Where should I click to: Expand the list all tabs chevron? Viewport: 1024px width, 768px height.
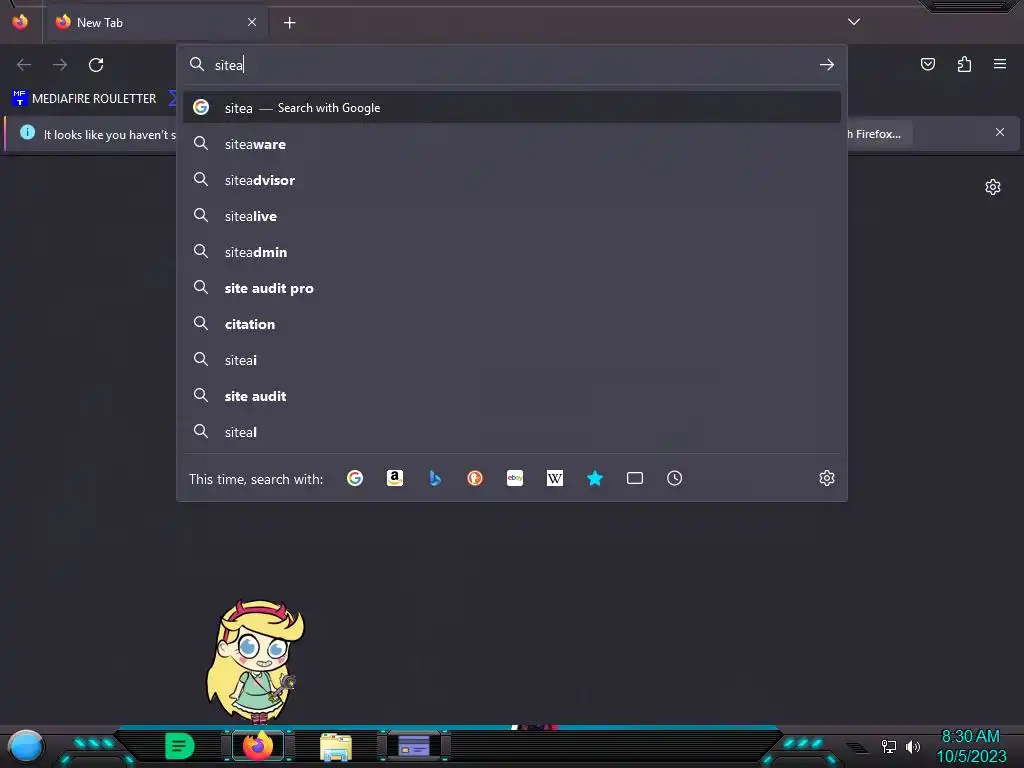coord(854,22)
